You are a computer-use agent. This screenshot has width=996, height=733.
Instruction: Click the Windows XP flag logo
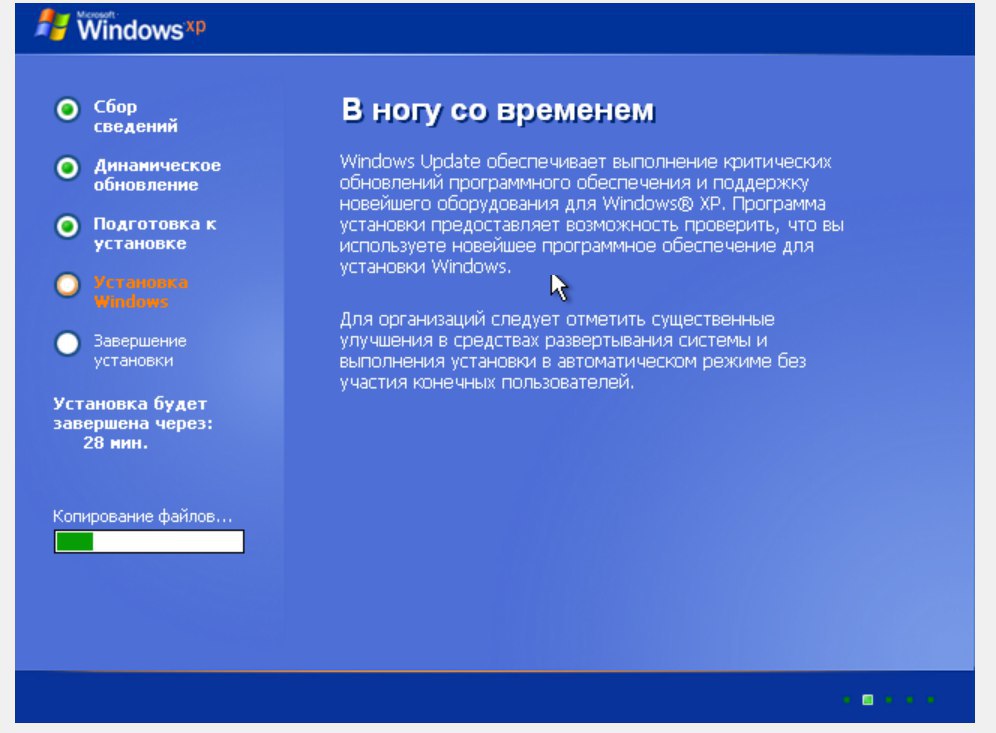pyautogui.click(x=52, y=25)
